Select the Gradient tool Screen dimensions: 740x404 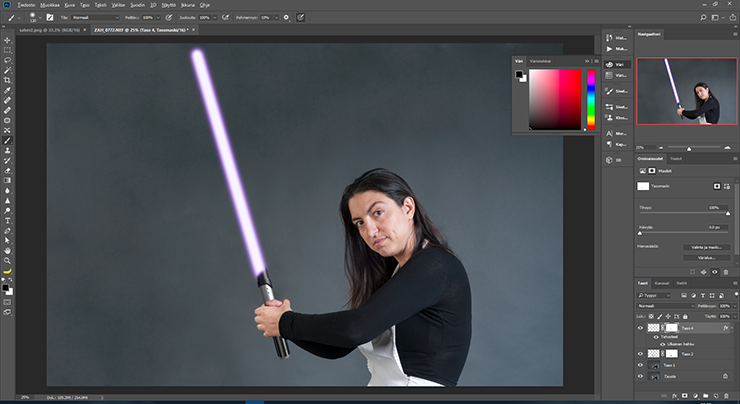click(7, 180)
